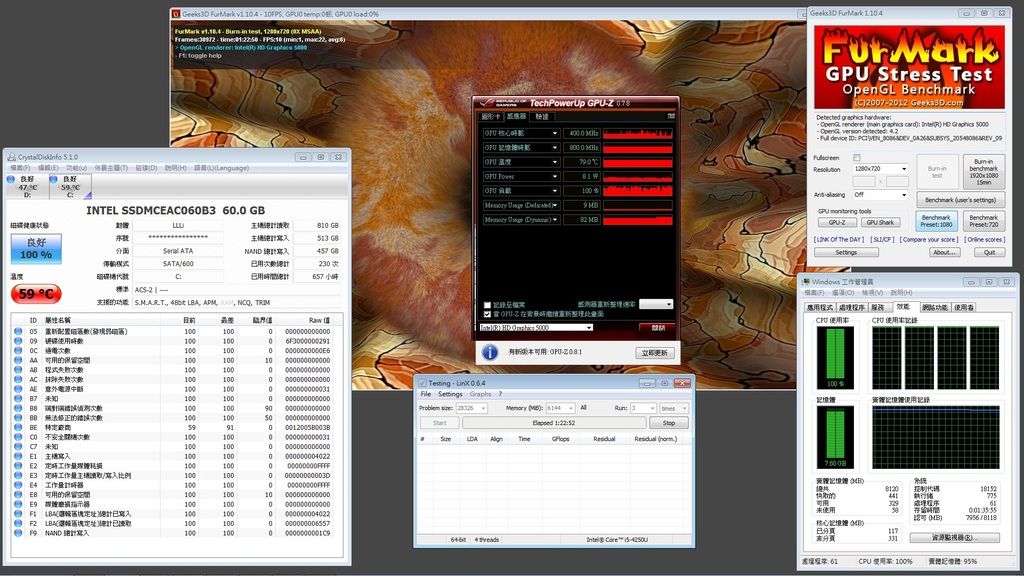Click the status dot for attribute 05

(x=18, y=331)
